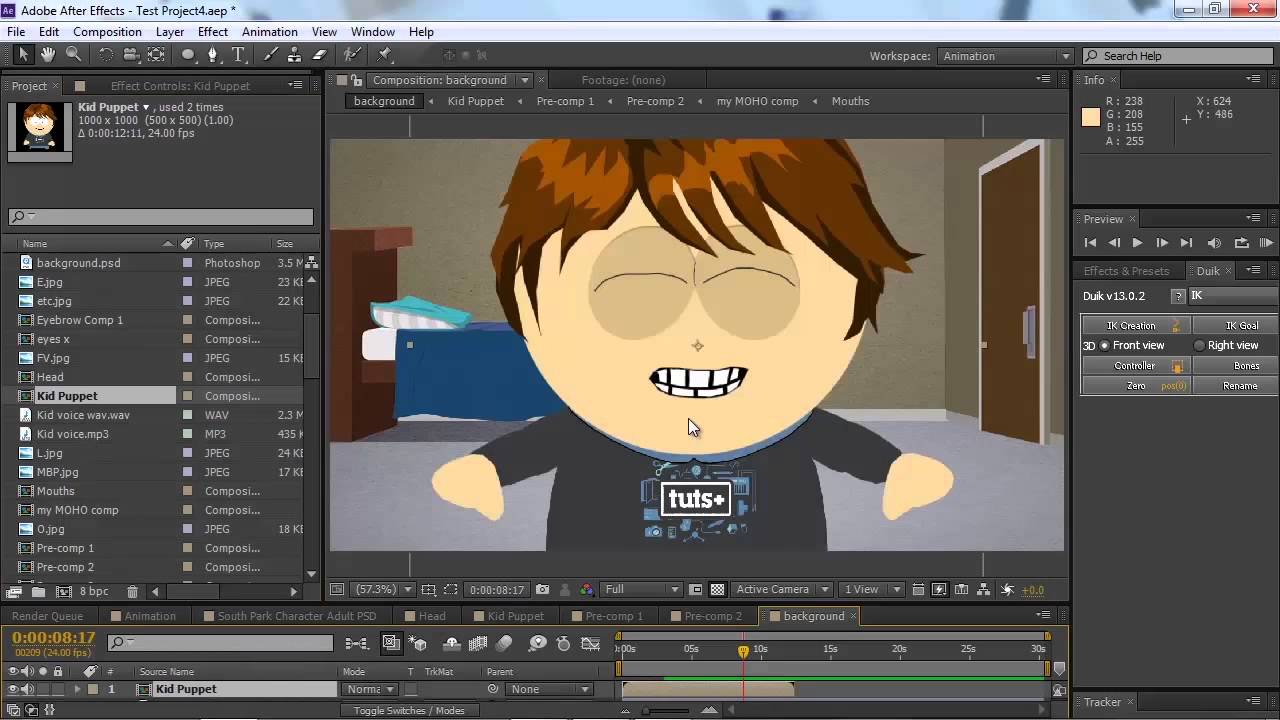This screenshot has width=1280, height=720.
Task: Click the Auto-keyframe stopwatch icon
Action: pyautogui.click(x=563, y=644)
